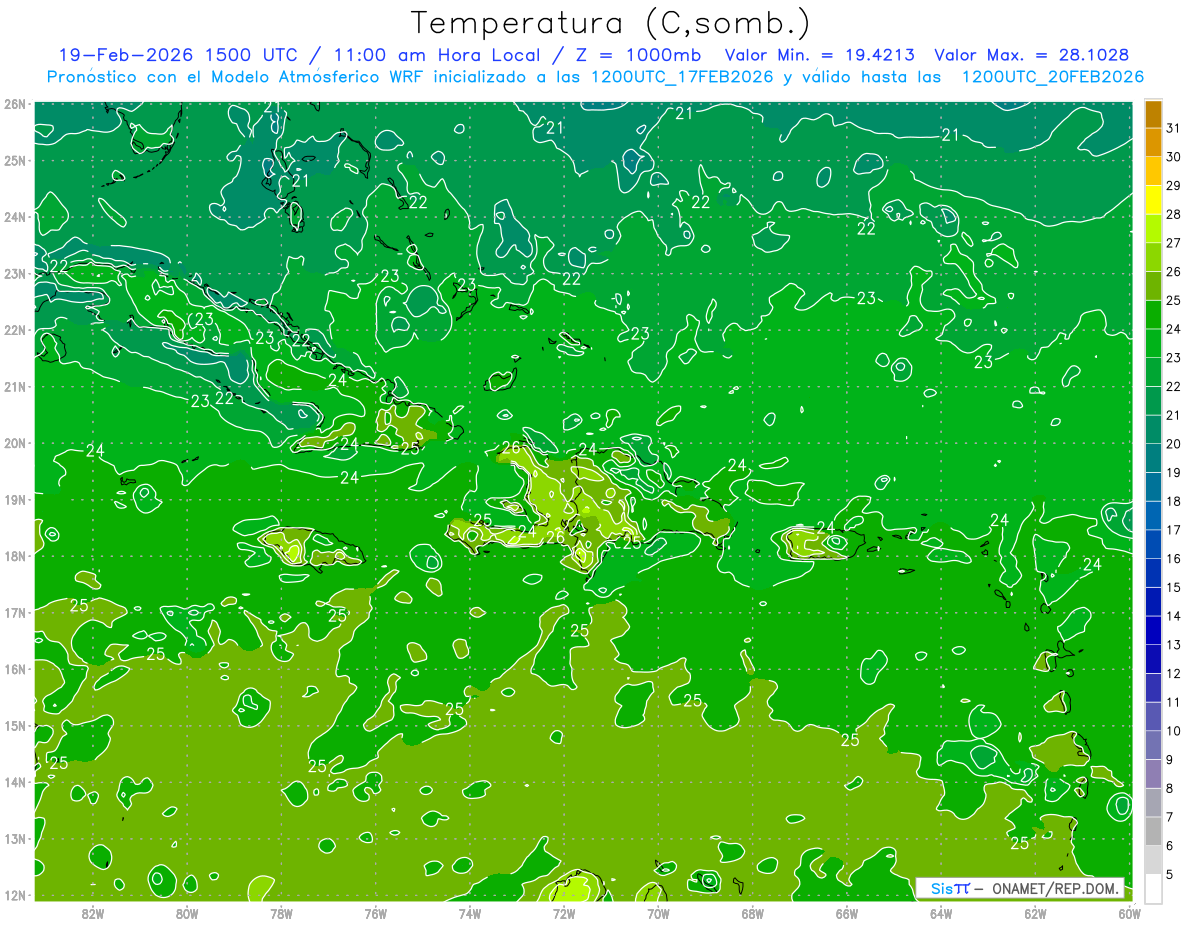Screen dimensions: 1200x927
Task: Click the longitude axis label 70W
Action: 658,913
